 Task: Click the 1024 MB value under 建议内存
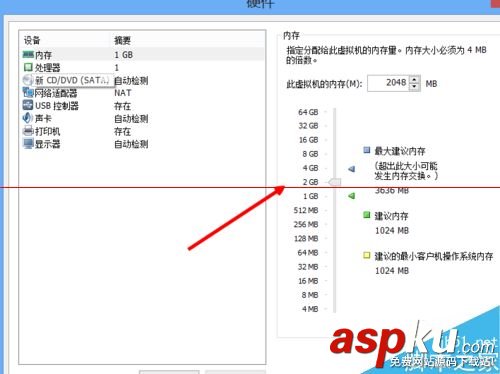point(392,230)
